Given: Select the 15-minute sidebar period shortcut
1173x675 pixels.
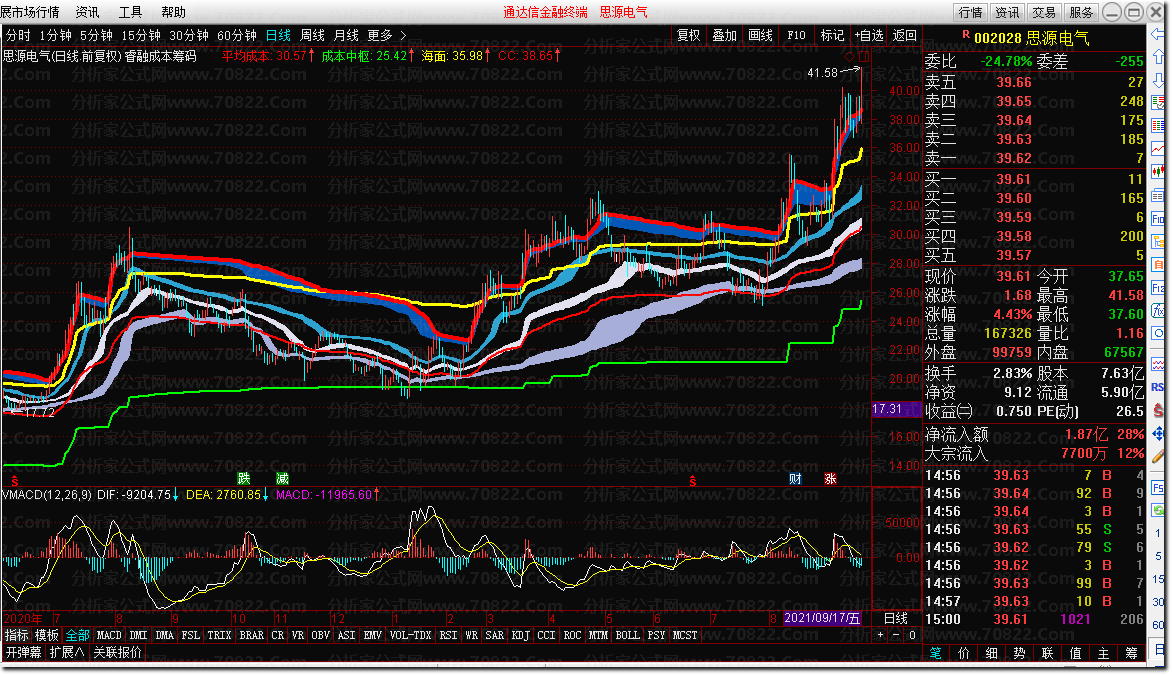Looking at the screenshot, I should 1158,578.
